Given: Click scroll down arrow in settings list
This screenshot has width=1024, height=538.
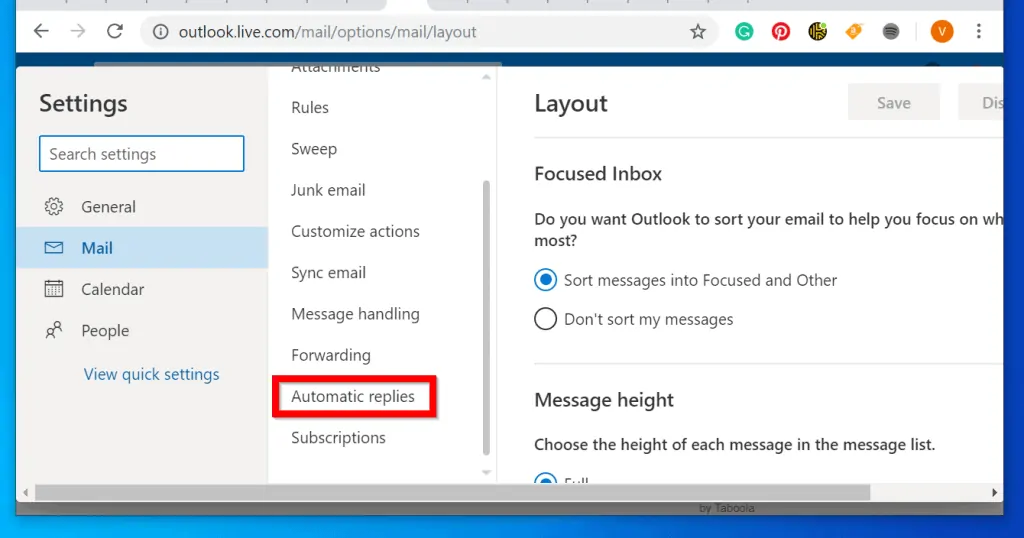Looking at the screenshot, I should pos(486,472).
